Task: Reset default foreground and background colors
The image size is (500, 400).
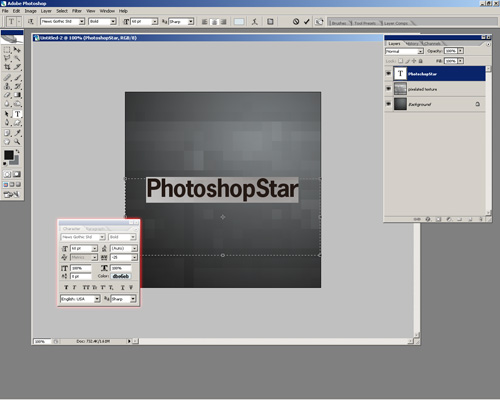Action: [5, 164]
